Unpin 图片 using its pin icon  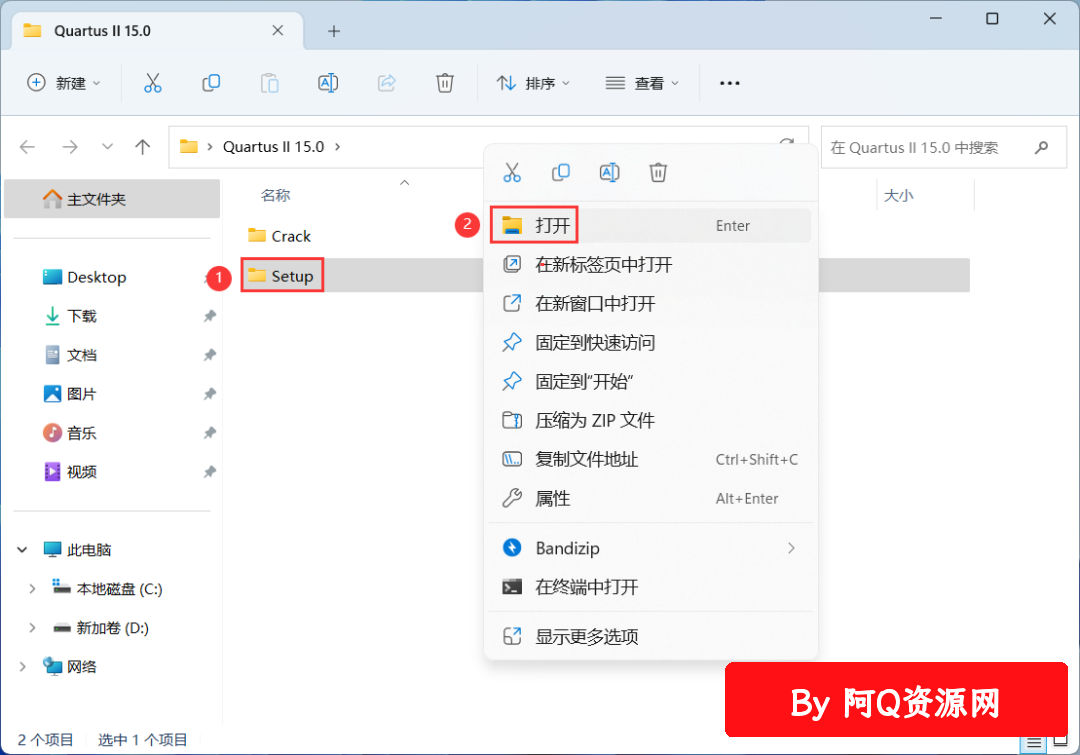(209, 394)
